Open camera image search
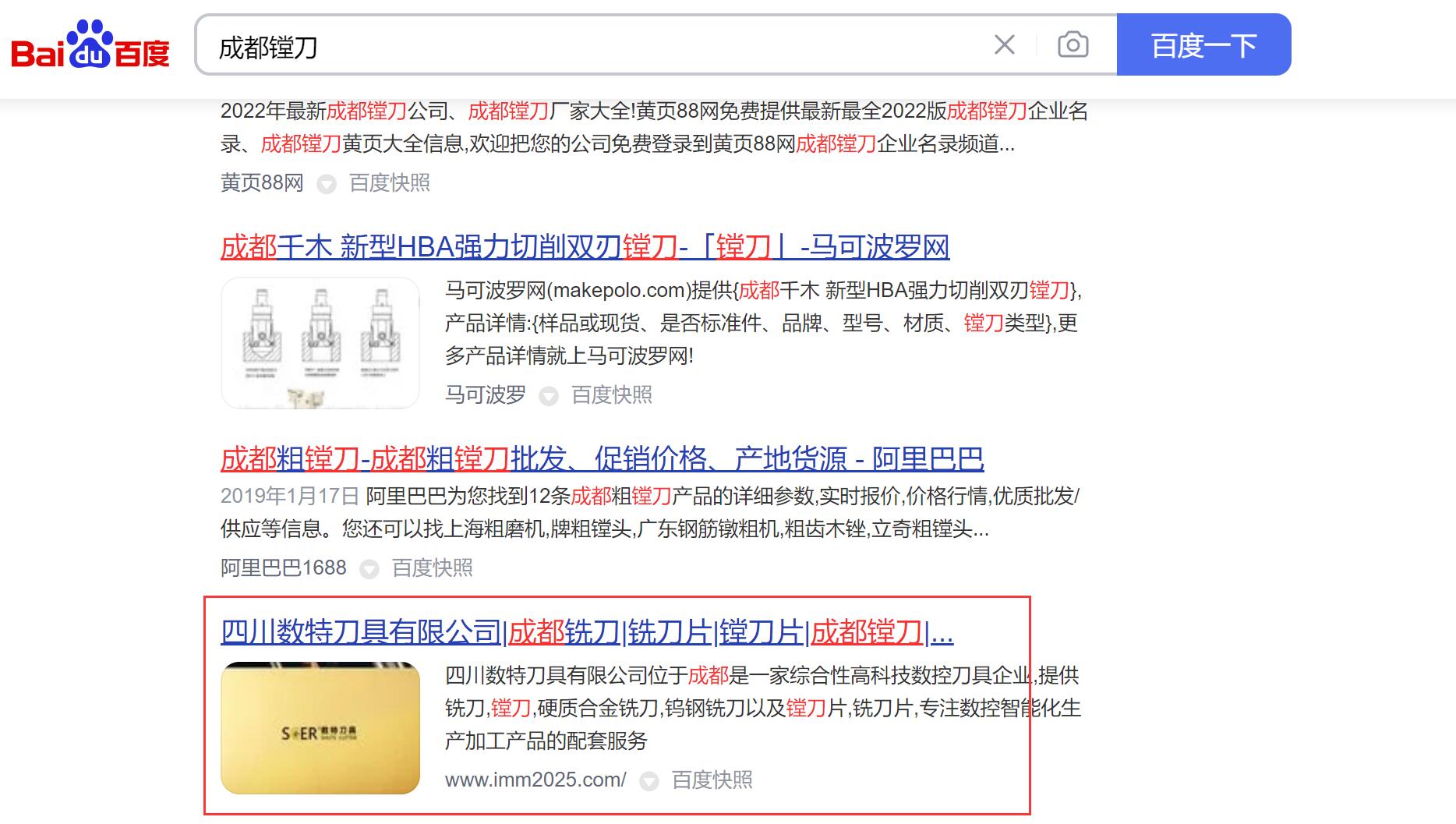This screenshot has height=824, width=1456. (x=1073, y=45)
